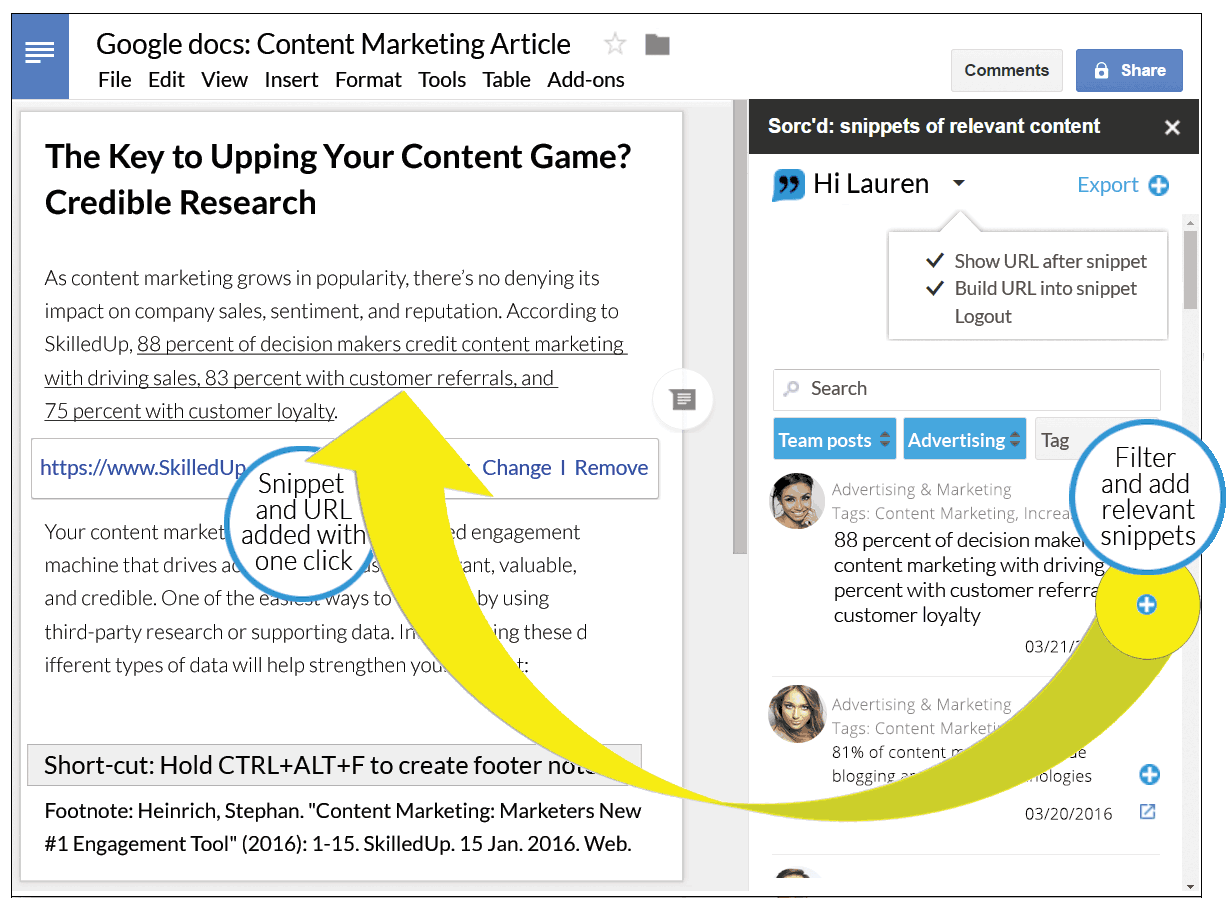1231x910 pixels.
Task: Click the plus icon beside Export
Action: point(1158,185)
